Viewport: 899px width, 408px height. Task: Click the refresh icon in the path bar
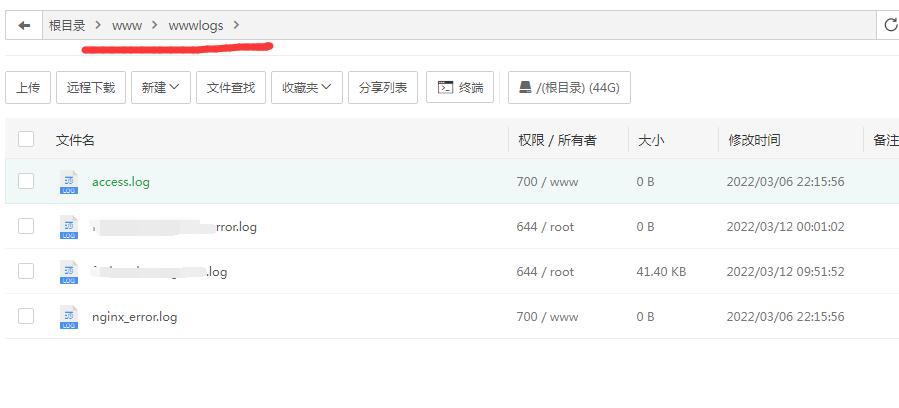(890, 26)
